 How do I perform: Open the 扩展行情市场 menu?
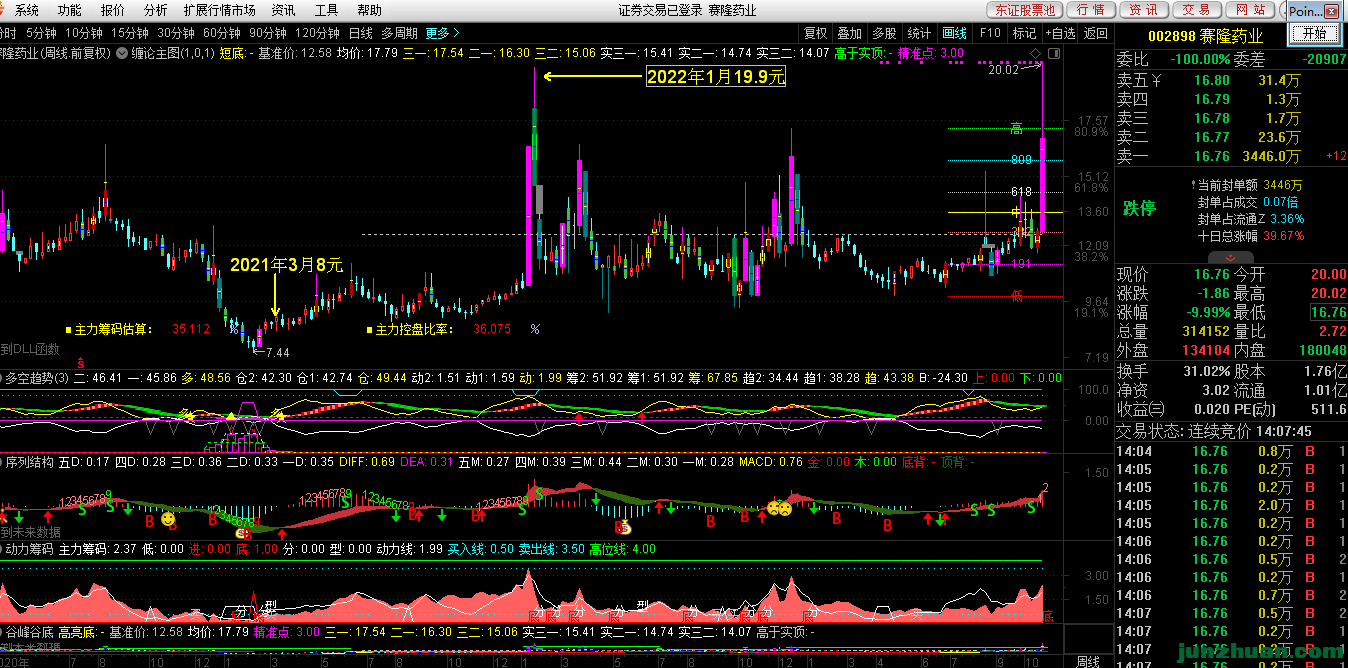[219, 10]
